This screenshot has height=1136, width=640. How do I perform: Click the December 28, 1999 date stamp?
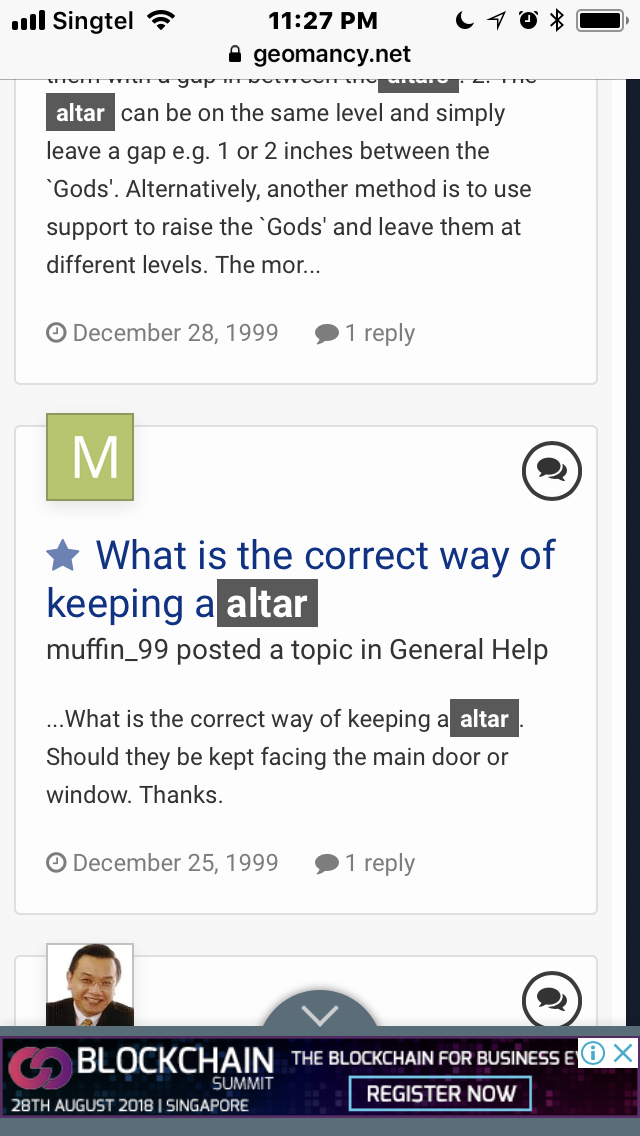tap(175, 333)
